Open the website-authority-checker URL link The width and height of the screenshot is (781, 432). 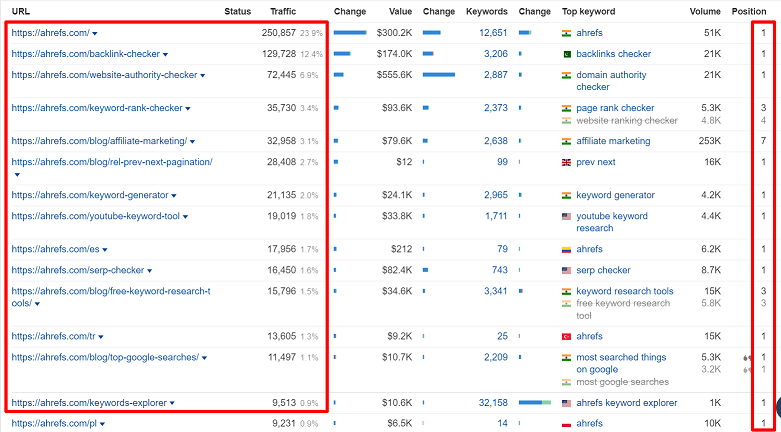[x=104, y=75]
